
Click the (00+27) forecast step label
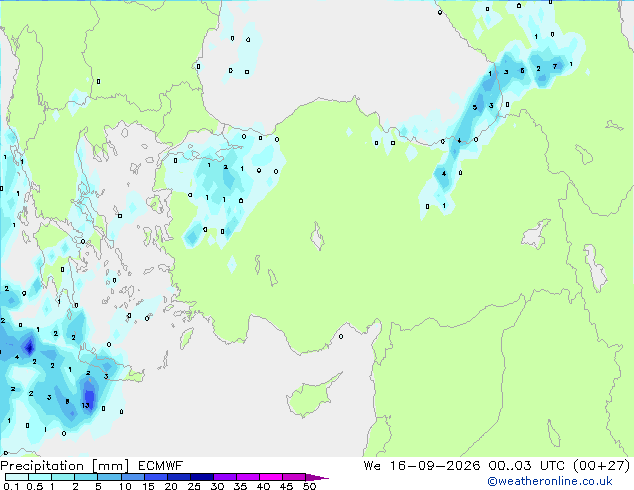point(601,466)
